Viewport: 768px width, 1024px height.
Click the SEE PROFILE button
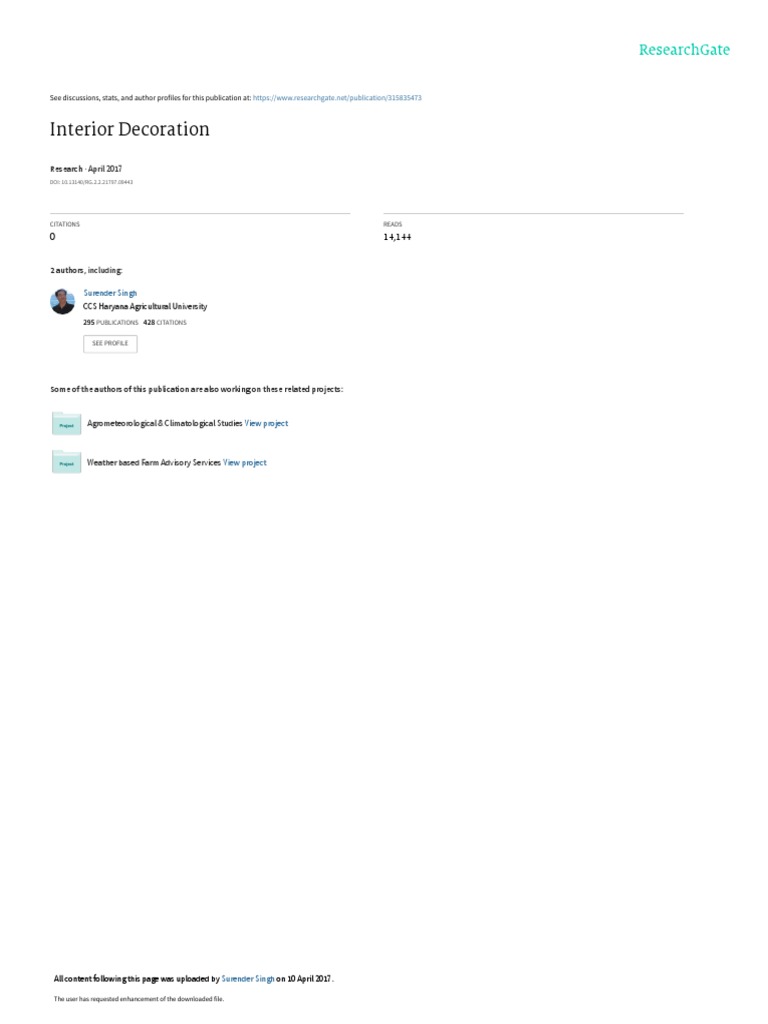point(110,344)
